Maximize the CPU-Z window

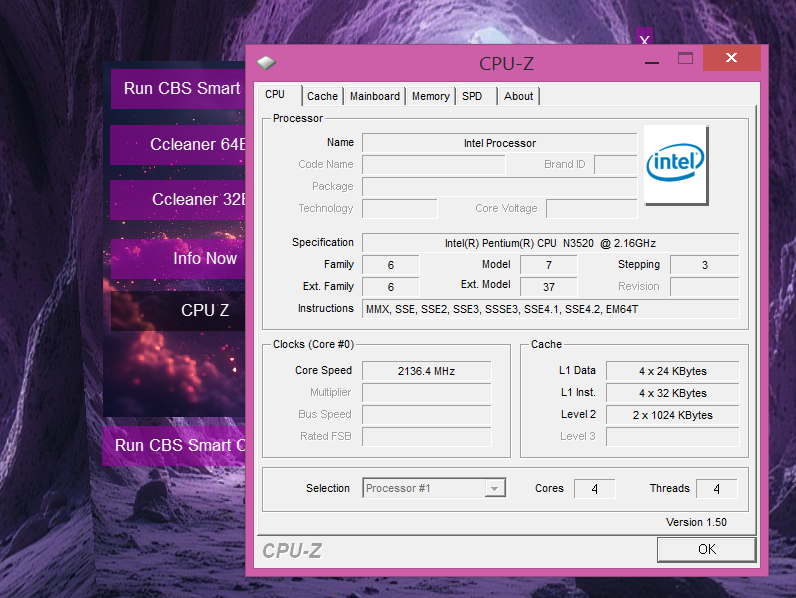pyautogui.click(x=685, y=58)
